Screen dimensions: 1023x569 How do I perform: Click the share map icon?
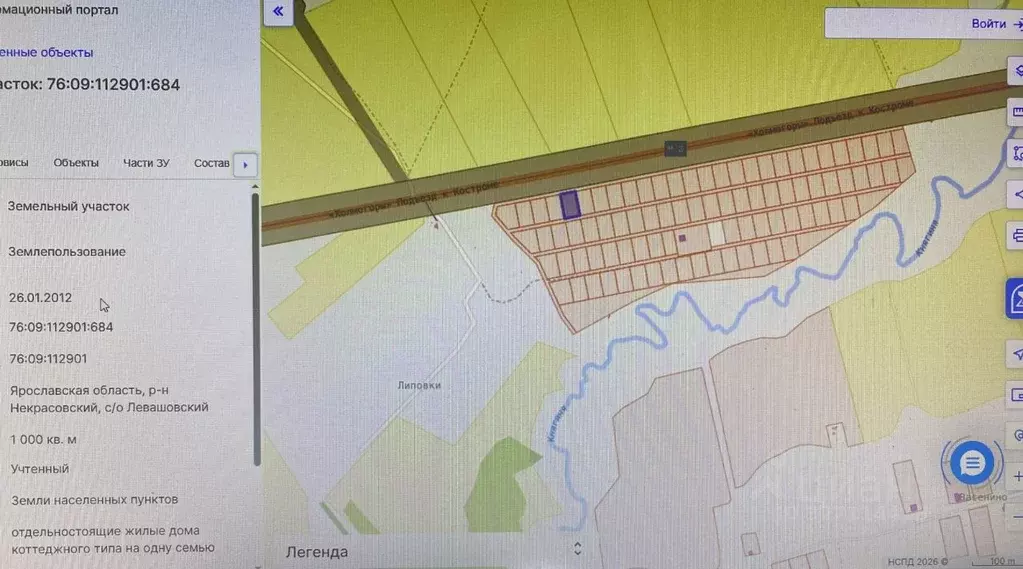pos(1016,194)
